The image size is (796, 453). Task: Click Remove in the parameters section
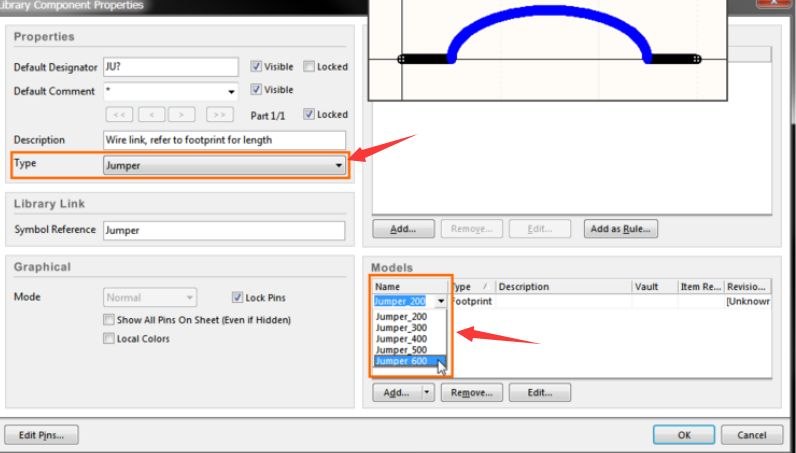tap(472, 229)
